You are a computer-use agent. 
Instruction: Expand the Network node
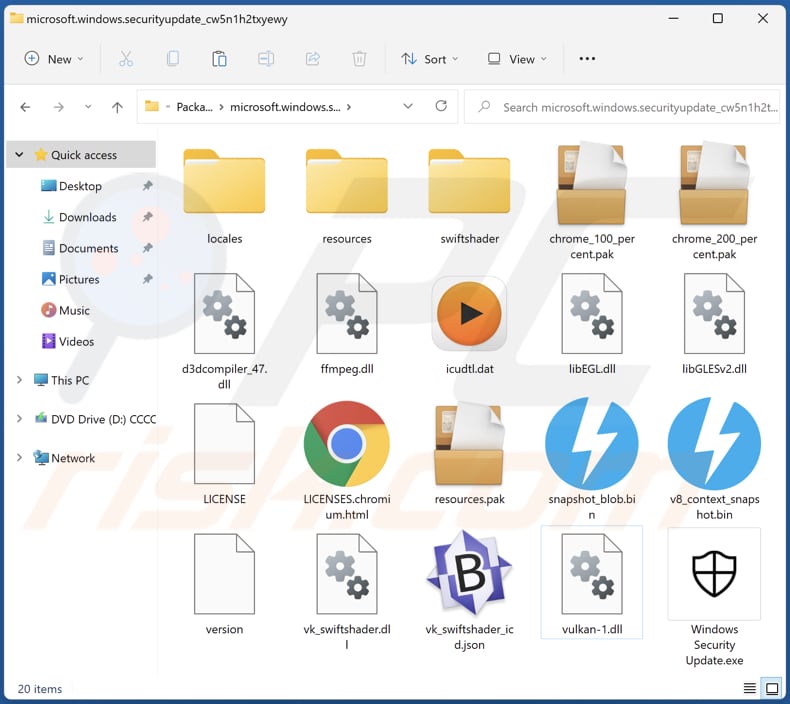(19, 458)
